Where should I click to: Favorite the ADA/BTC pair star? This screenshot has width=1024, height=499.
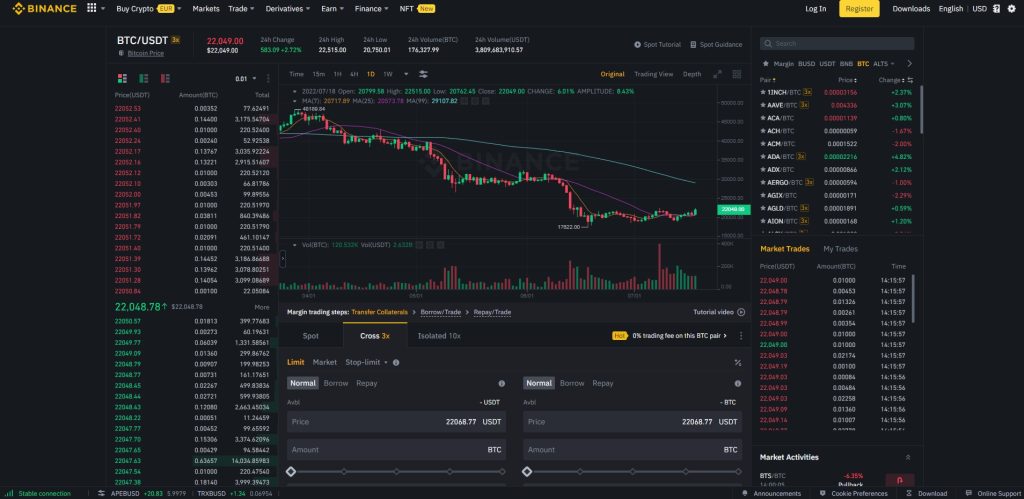click(x=763, y=157)
